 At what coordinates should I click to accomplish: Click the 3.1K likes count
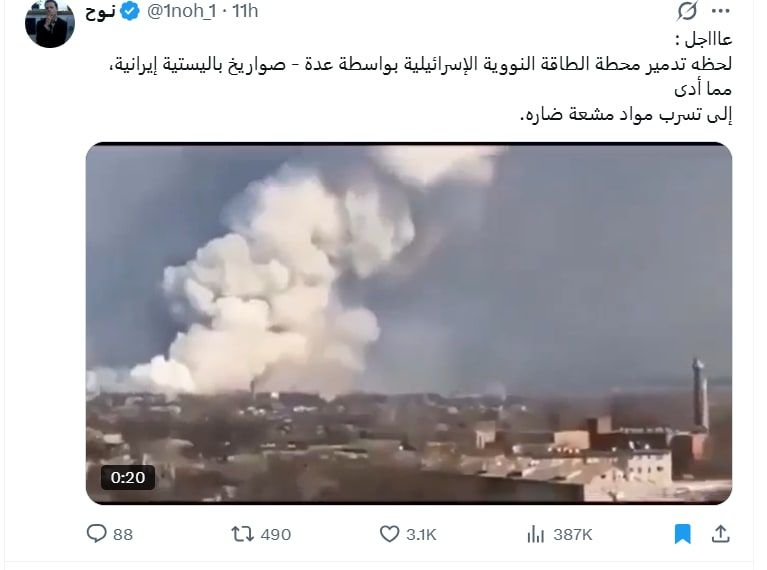pos(421,534)
